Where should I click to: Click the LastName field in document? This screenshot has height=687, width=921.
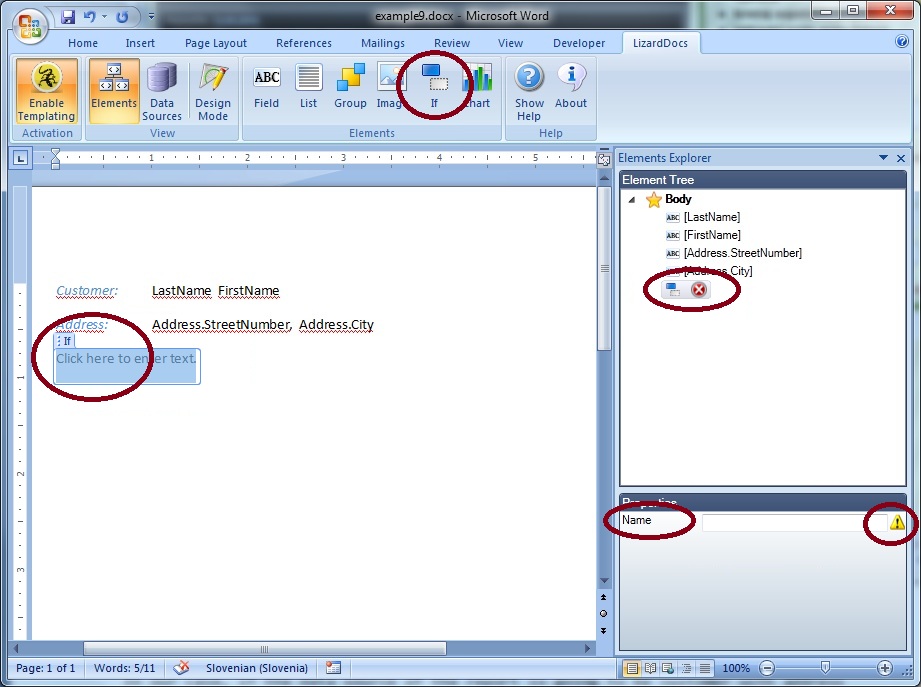[x=181, y=291]
